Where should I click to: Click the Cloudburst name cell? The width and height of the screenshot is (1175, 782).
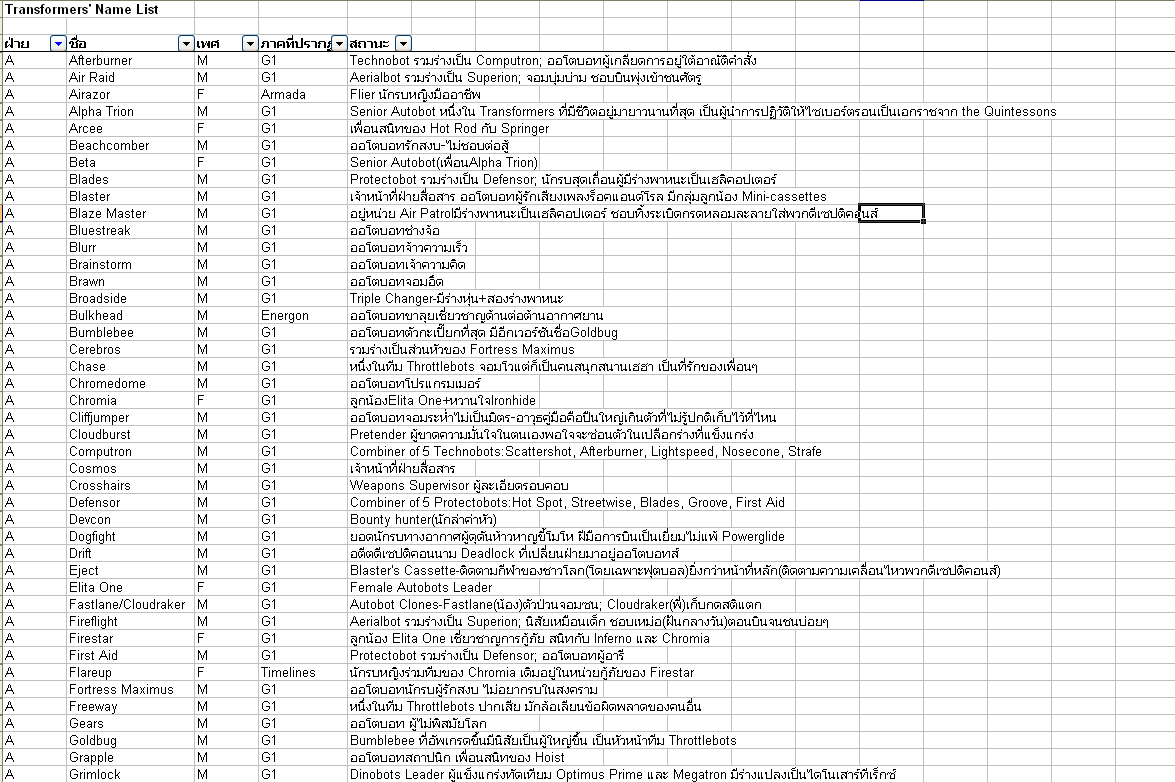[x=130, y=434]
